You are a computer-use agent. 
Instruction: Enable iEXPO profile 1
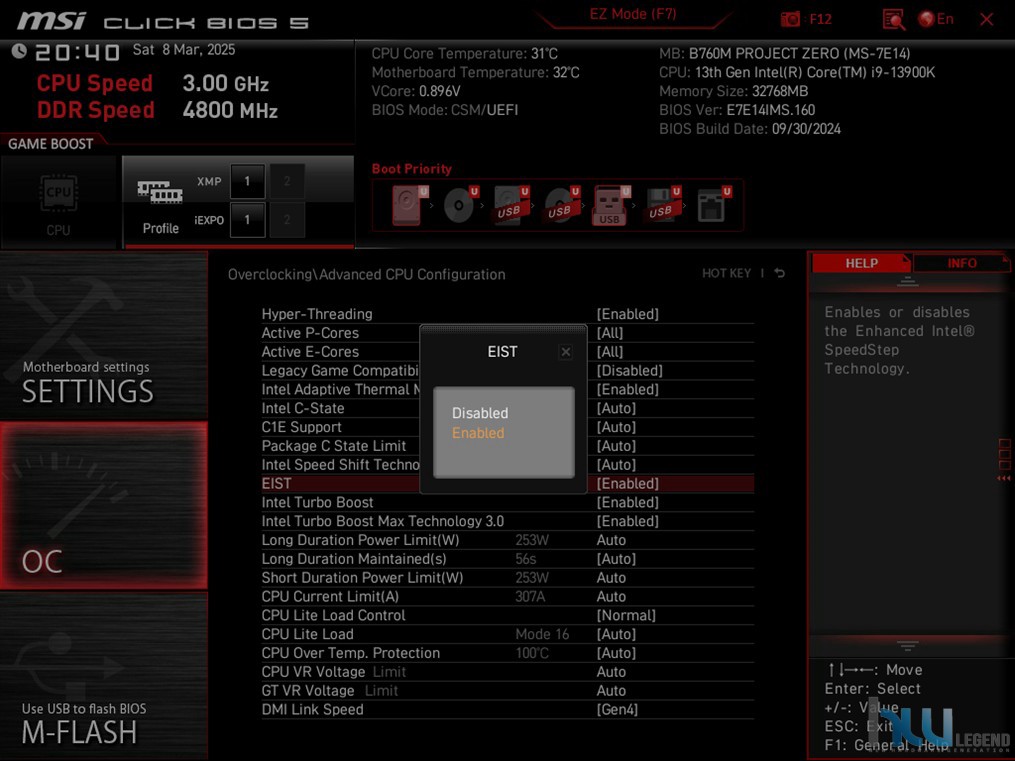[247, 220]
